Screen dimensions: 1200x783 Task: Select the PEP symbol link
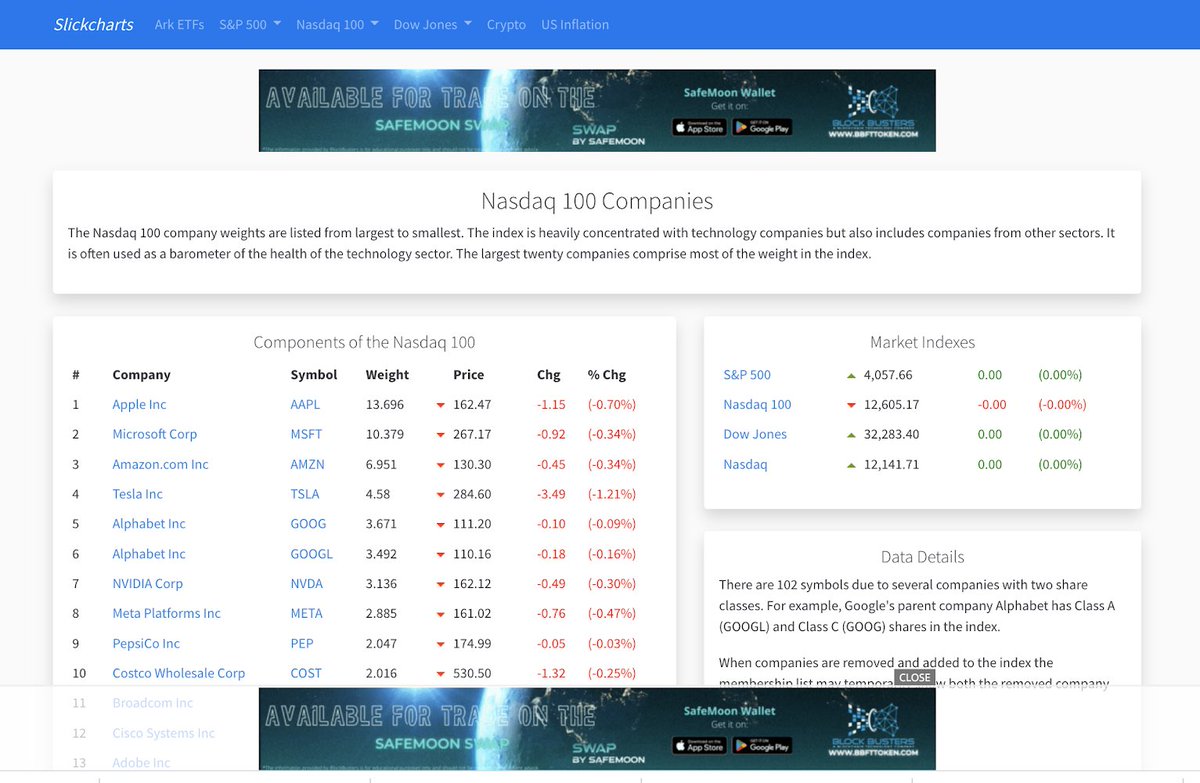(x=301, y=644)
